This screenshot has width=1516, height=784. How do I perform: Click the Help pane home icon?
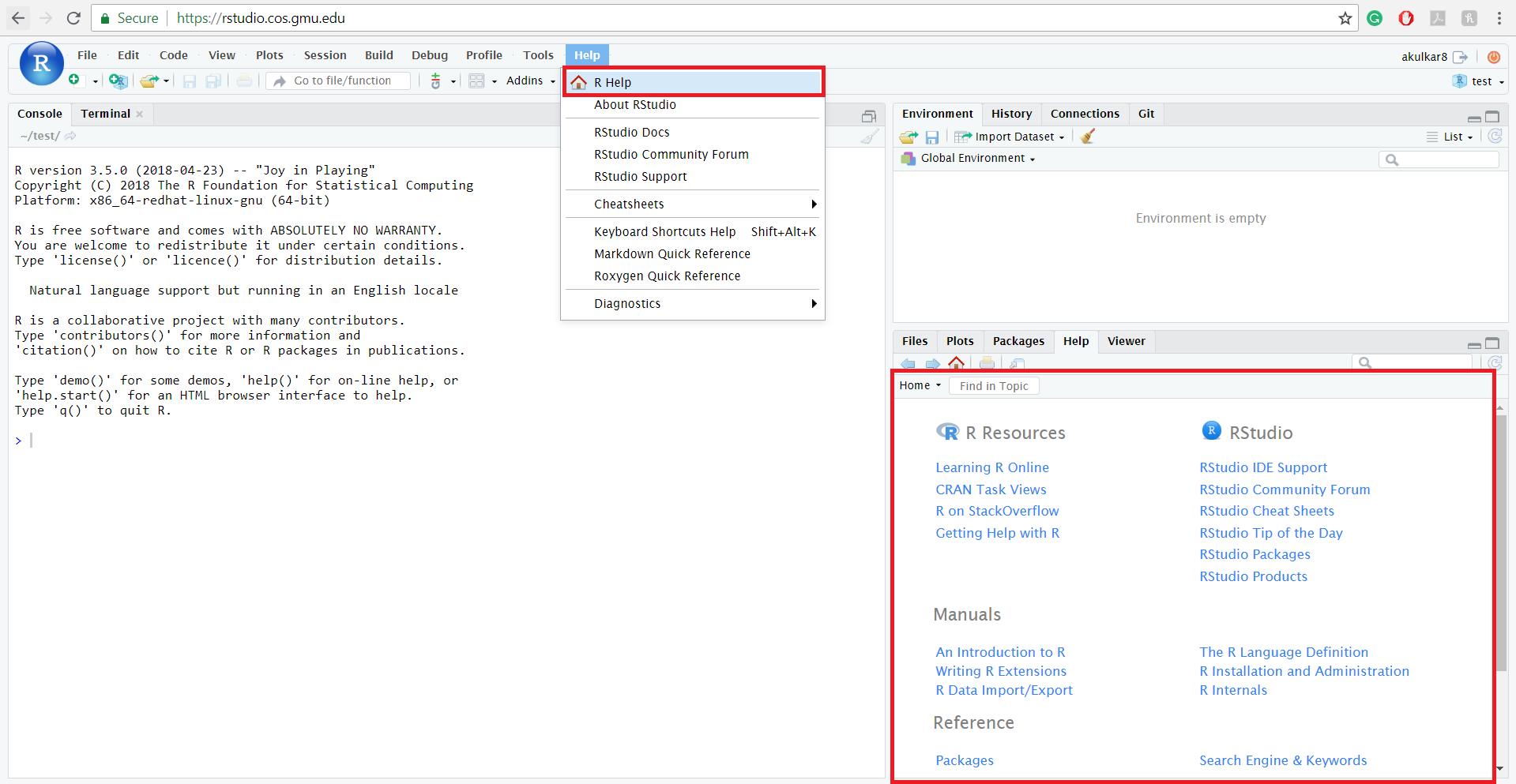(956, 363)
